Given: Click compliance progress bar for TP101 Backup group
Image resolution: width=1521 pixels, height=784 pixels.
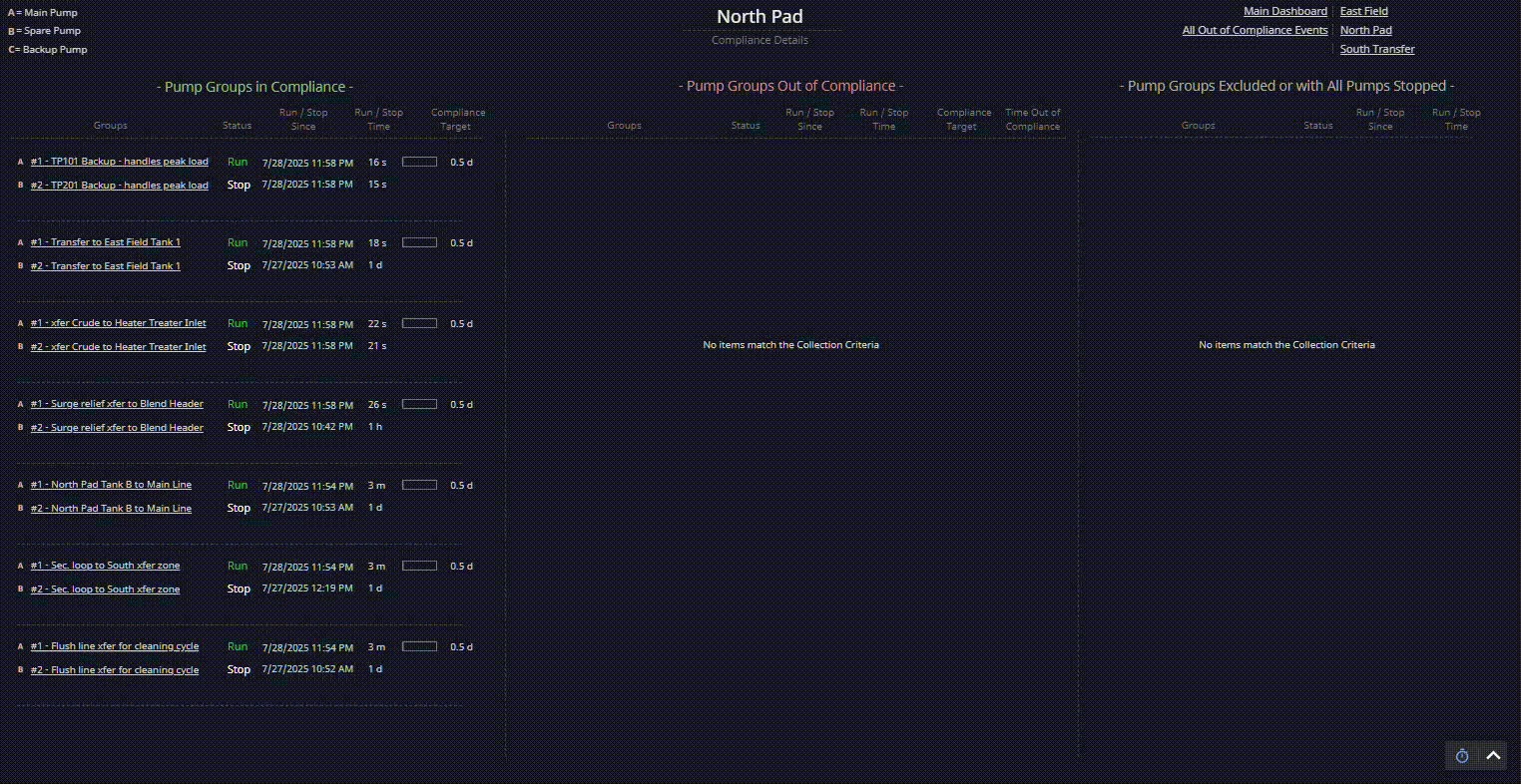Looking at the screenshot, I should pos(419,162).
